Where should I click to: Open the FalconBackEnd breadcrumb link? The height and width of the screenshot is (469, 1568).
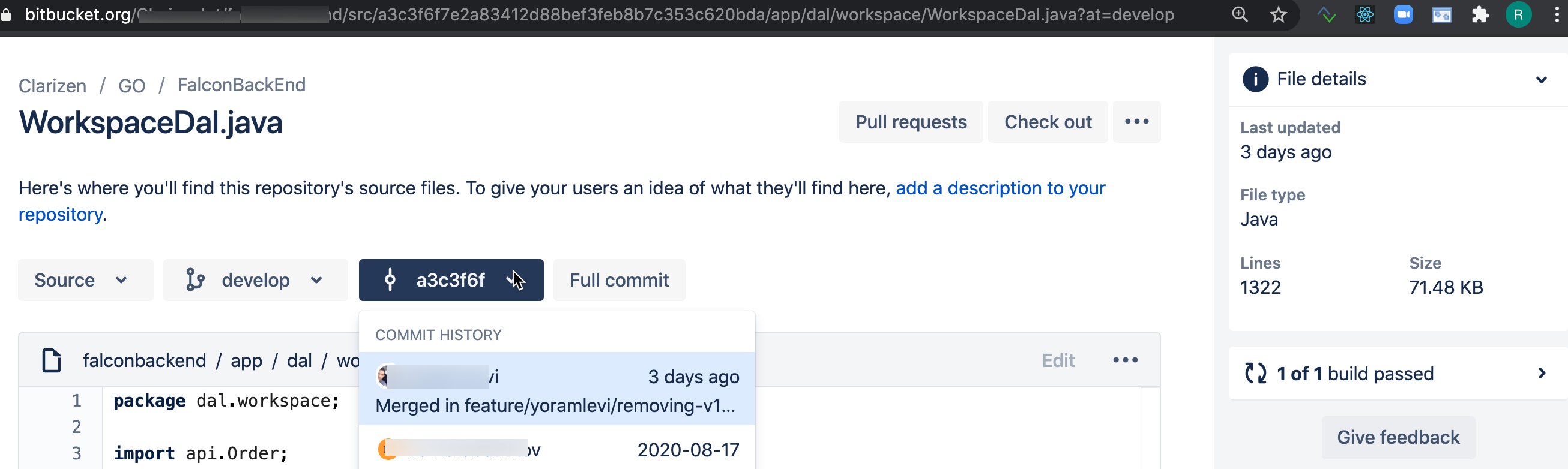pyautogui.click(x=241, y=85)
